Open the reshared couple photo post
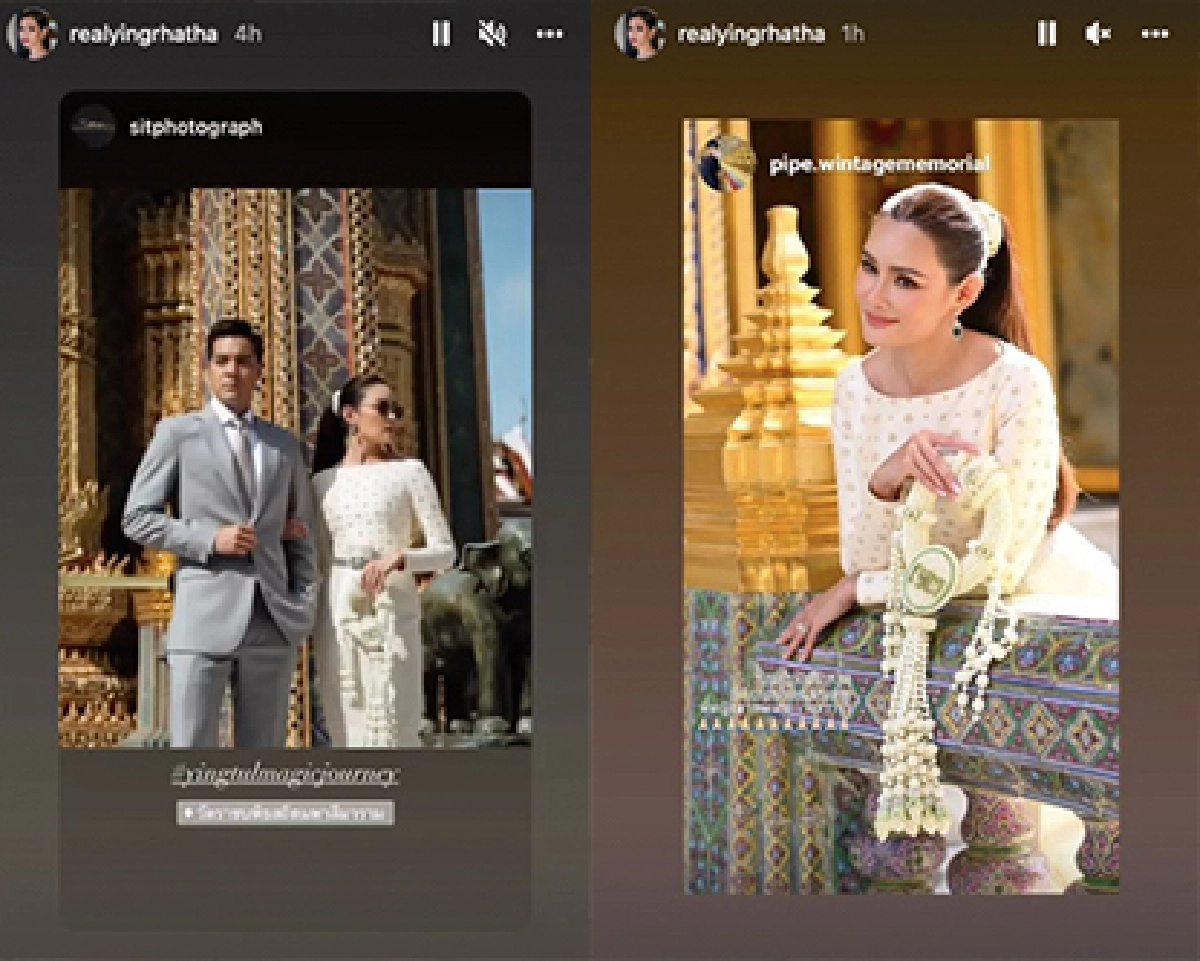This screenshot has width=1200, height=961. click(x=295, y=467)
